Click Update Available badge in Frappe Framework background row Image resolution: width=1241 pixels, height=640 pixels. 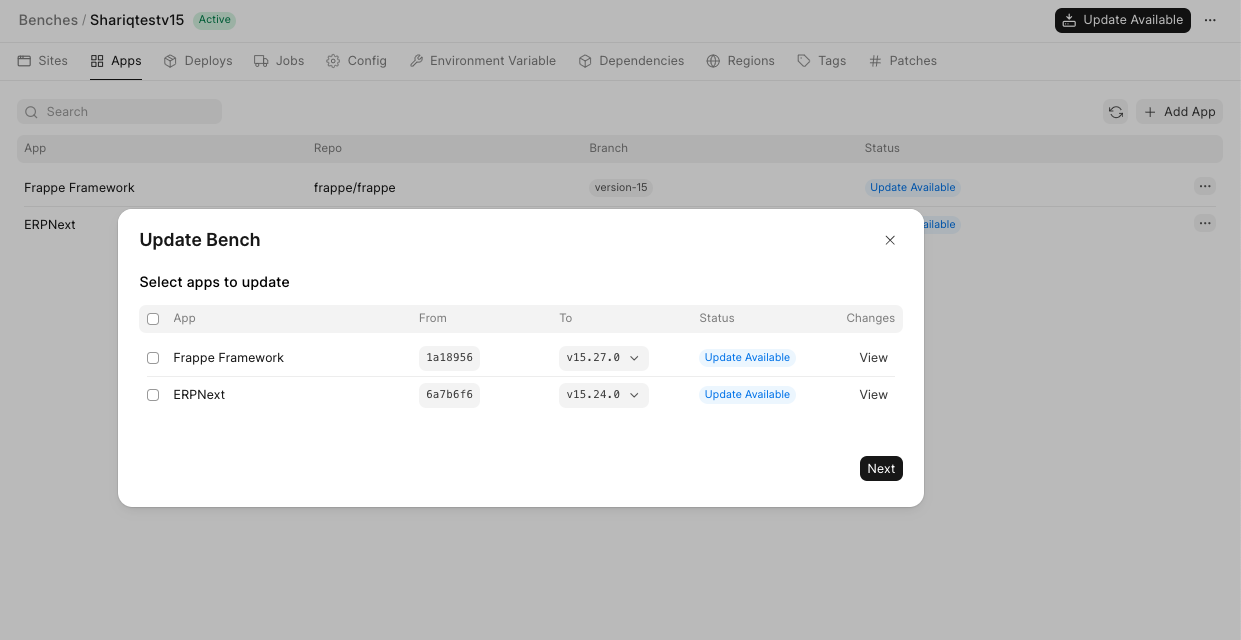coord(912,187)
